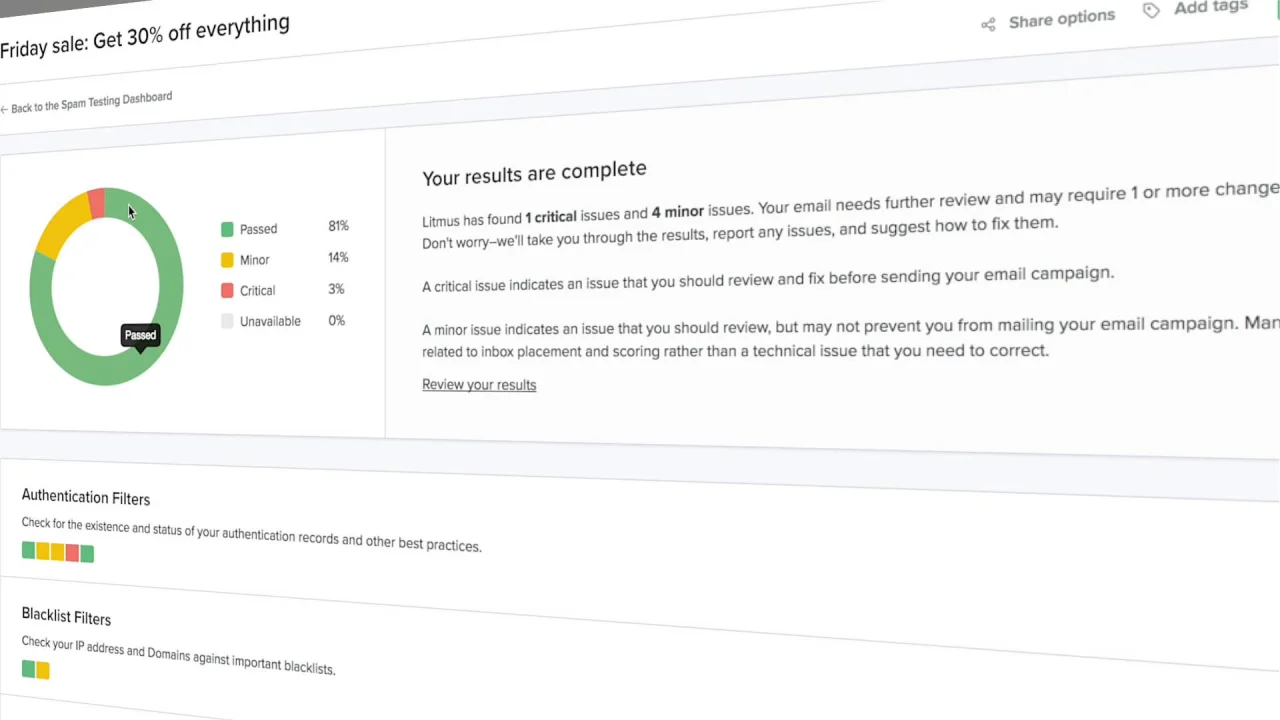Click the Share options network icon

(x=988, y=25)
